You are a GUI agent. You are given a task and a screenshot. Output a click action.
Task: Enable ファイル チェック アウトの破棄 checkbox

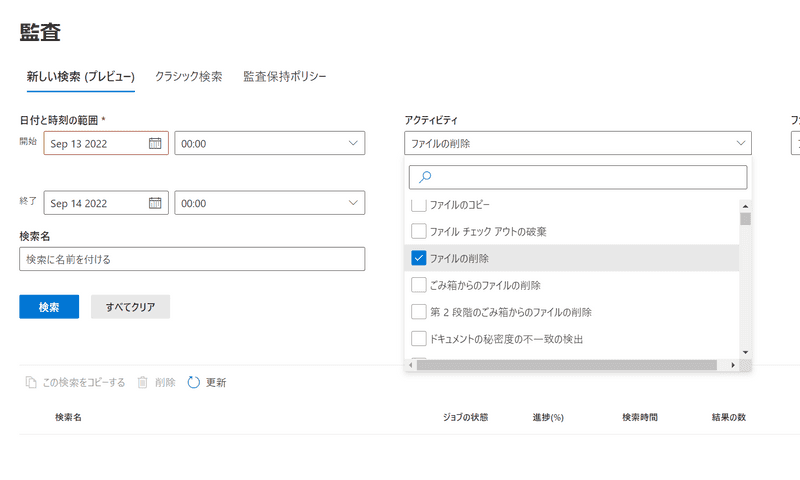click(x=419, y=231)
